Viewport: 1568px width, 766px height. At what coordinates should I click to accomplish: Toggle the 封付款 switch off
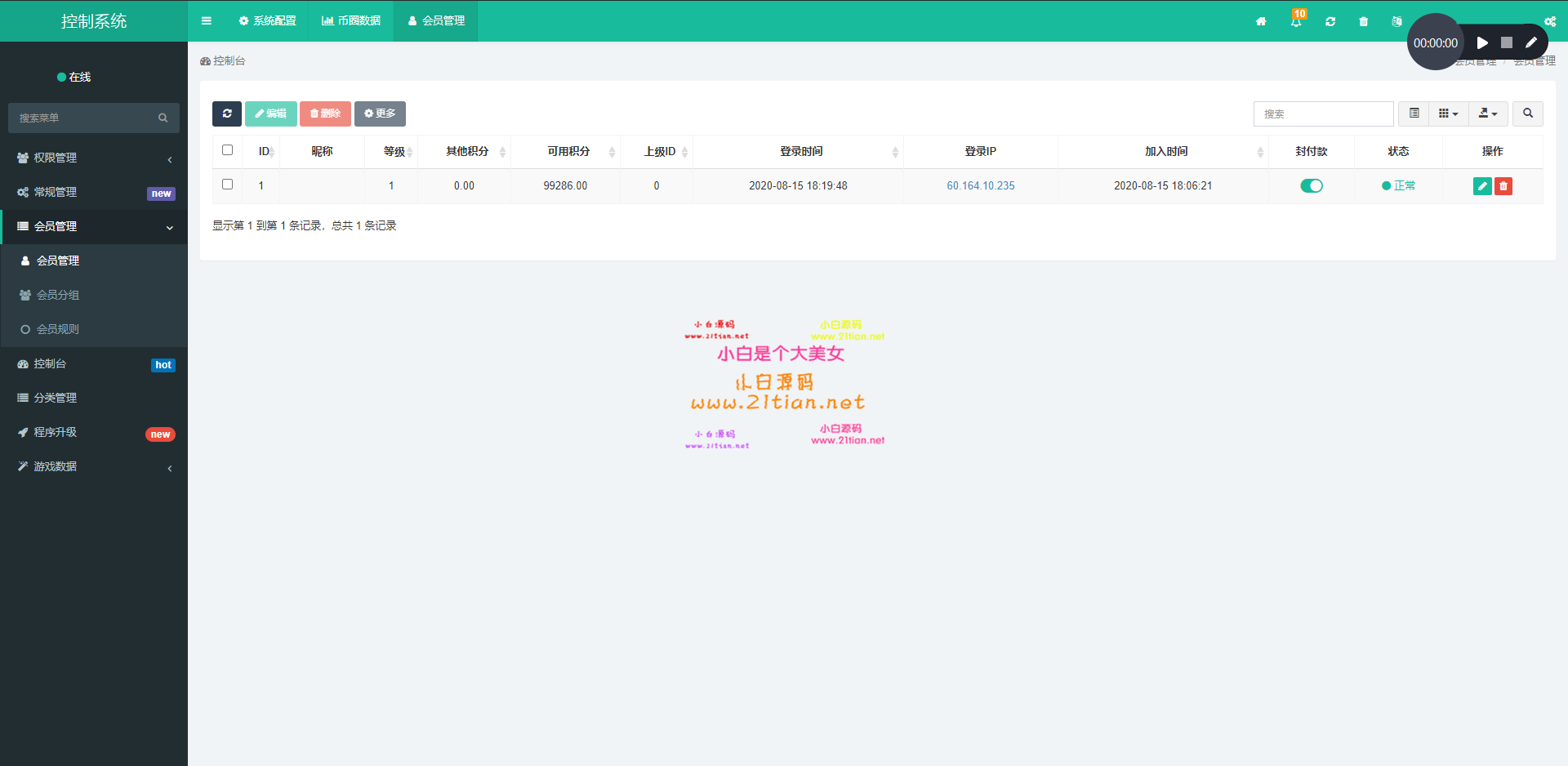click(x=1311, y=186)
